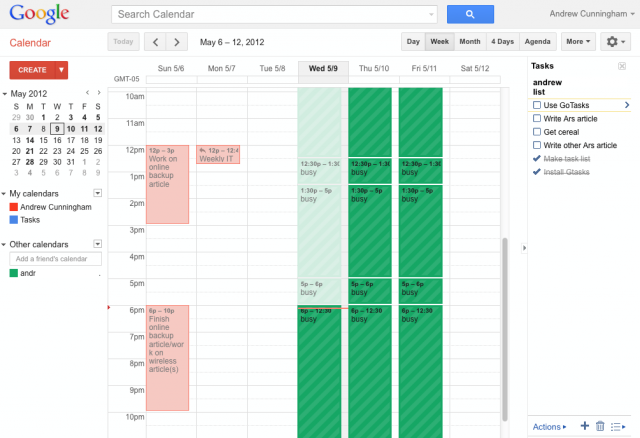Open the More dropdown menu
640x438 pixels.
(578, 42)
